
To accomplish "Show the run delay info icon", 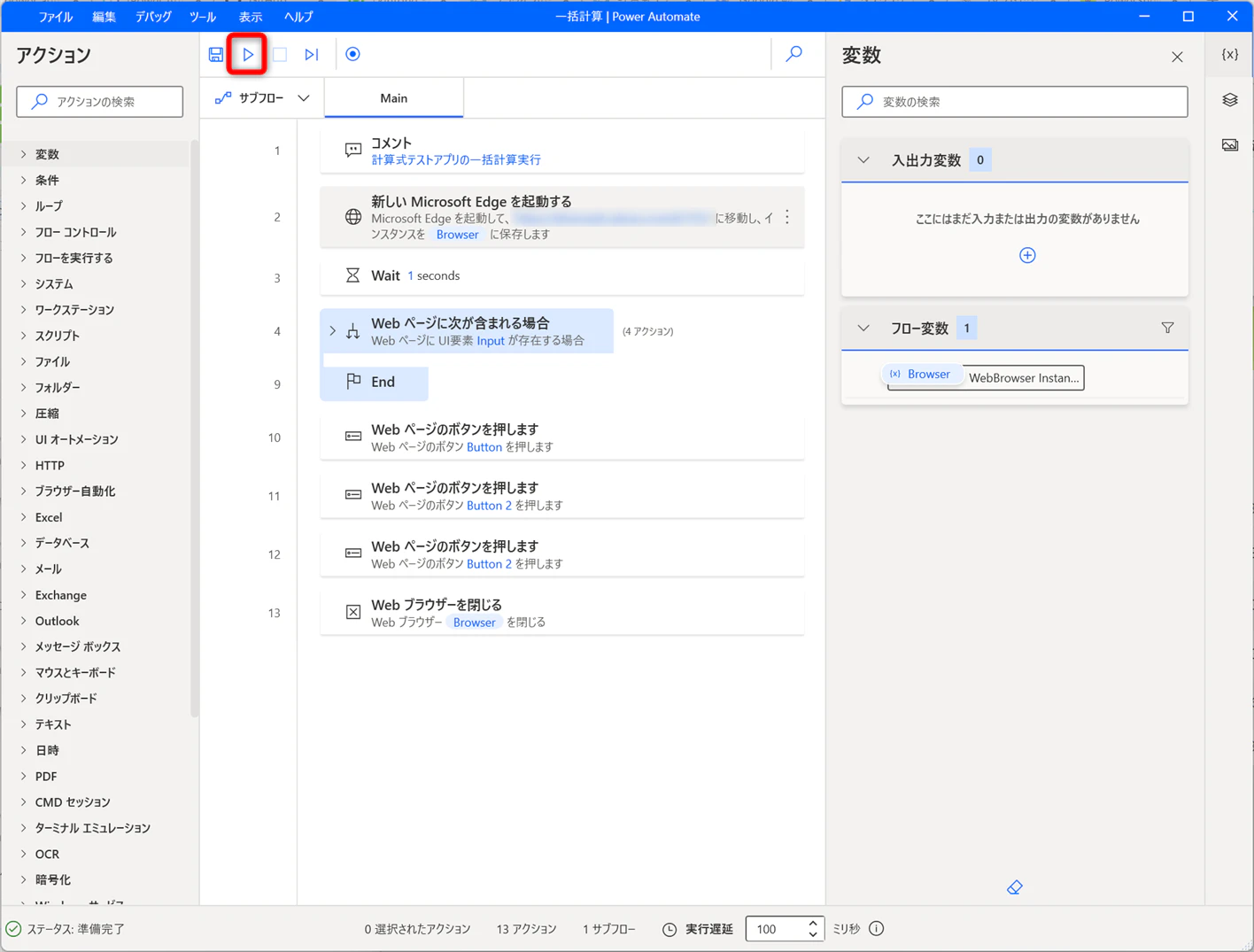I will (877, 928).
